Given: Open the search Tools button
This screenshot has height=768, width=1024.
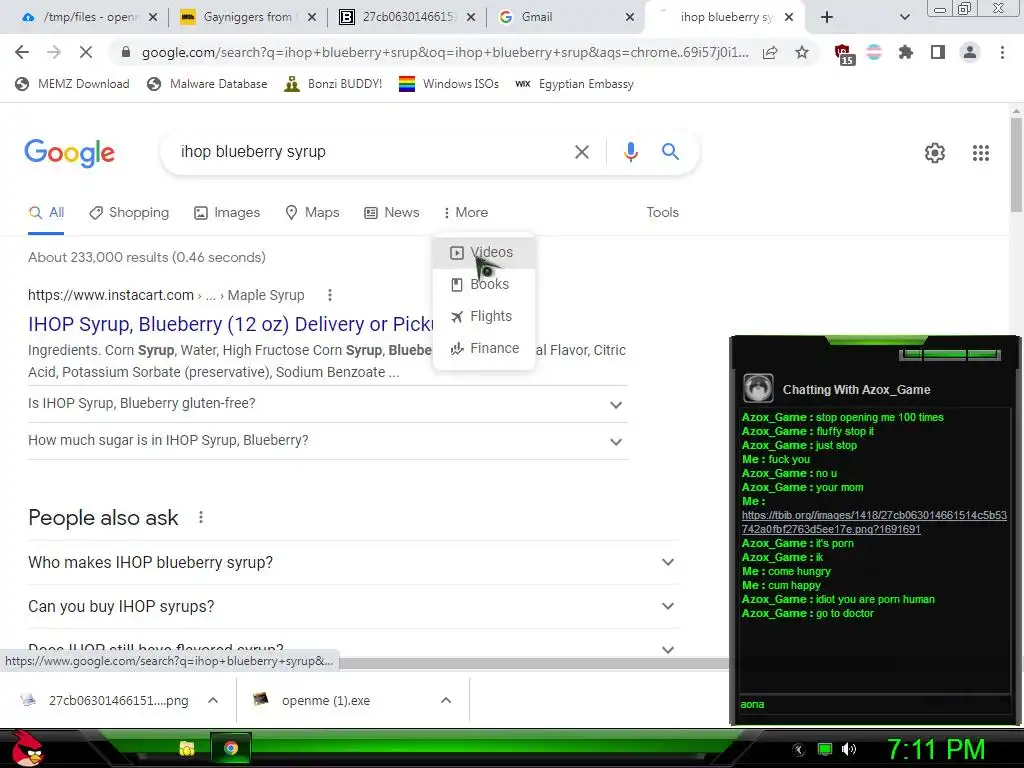Looking at the screenshot, I should (x=662, y=213).
